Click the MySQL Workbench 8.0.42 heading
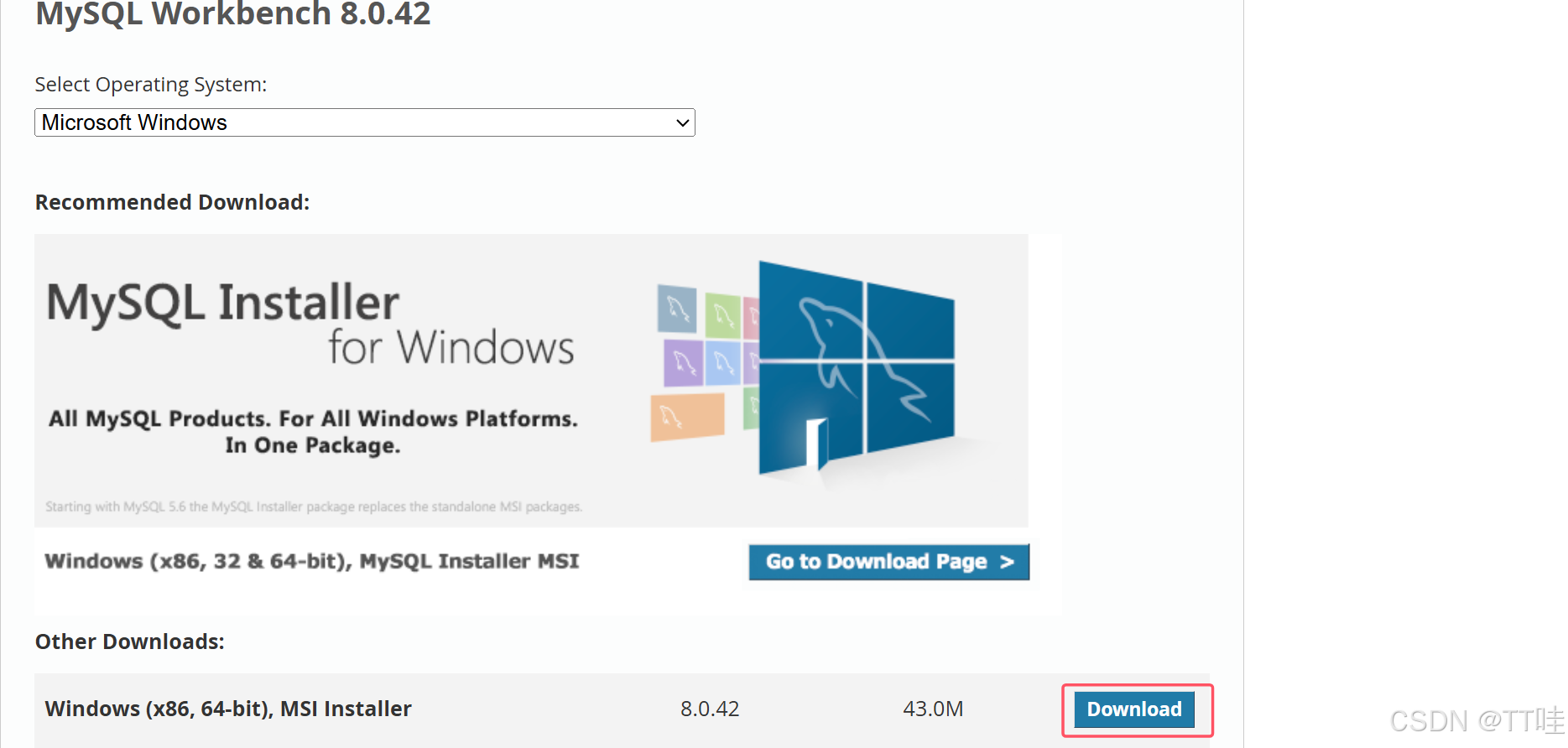Viewport: 1568px width, 748px height. pyautogui.click(x=232, y=14)
